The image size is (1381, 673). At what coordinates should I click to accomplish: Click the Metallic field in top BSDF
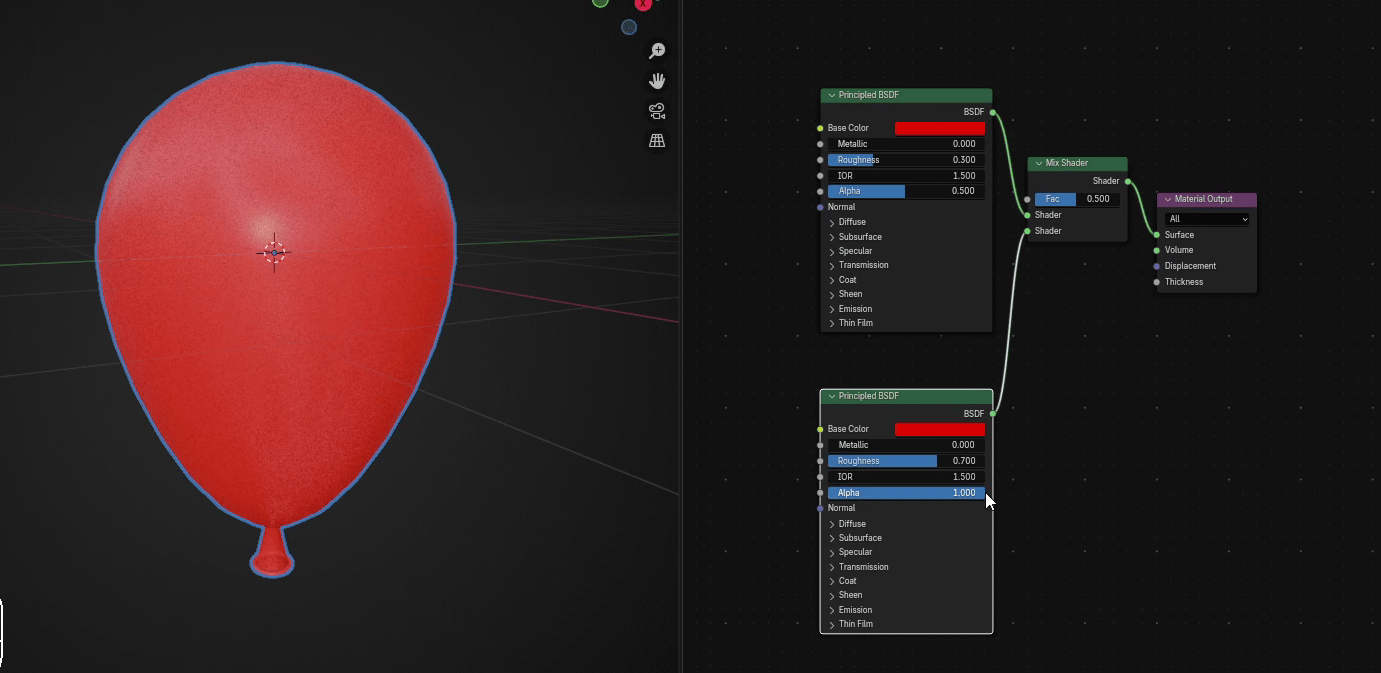coord(905,144)
